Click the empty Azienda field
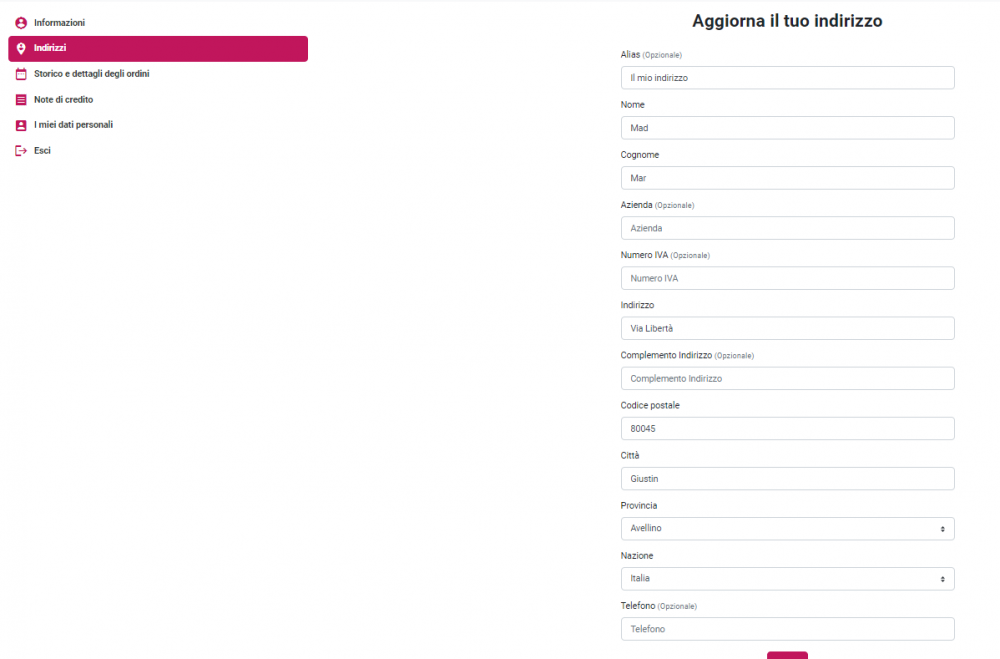Image resolution: width=1000 pixels, height=659 pixels. (x=787, y=228)
